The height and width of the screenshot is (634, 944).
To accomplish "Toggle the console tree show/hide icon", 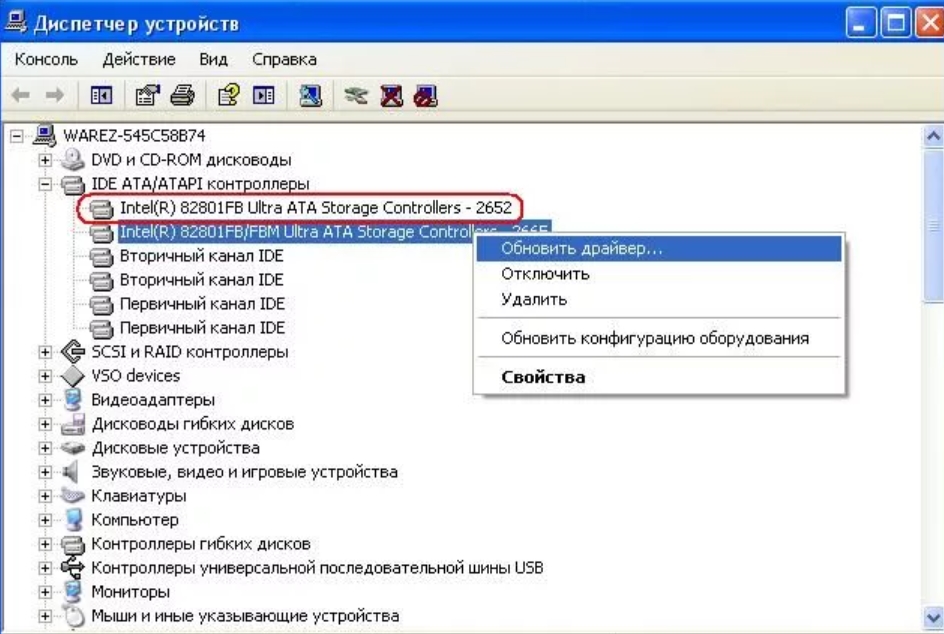I will (101, 96).
